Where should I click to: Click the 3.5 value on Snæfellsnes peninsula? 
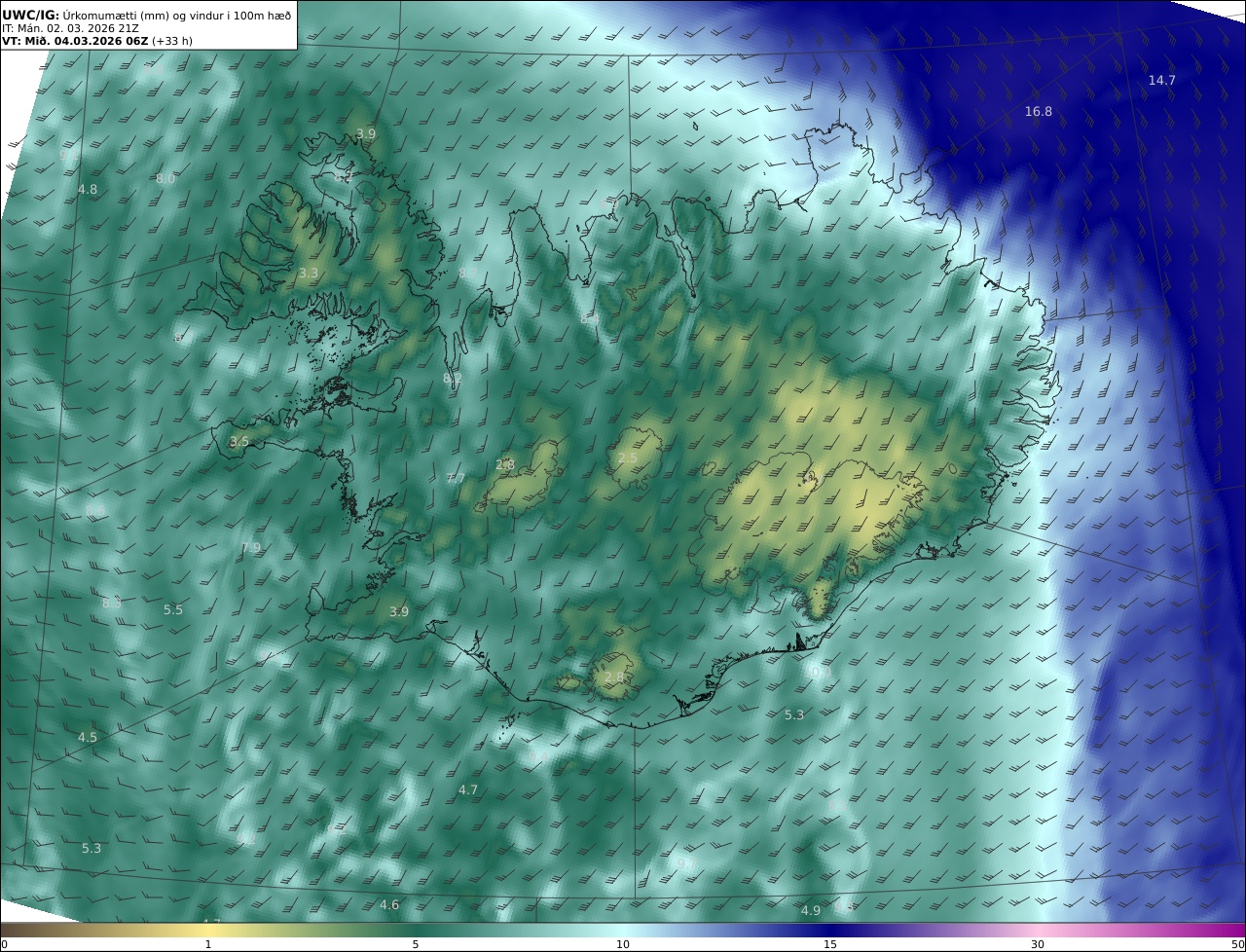(239, 441)
